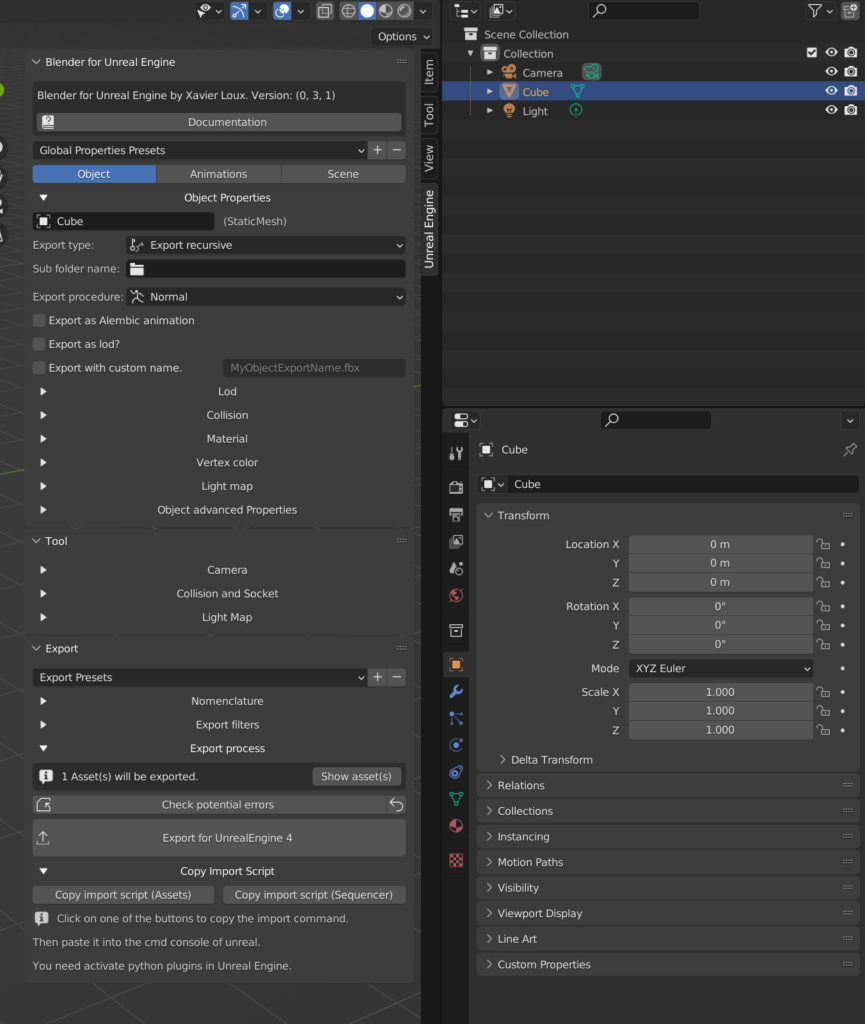Open the View sidebar tab
865x1024 pixels.
pyautogui.click(x=429, y=158)
